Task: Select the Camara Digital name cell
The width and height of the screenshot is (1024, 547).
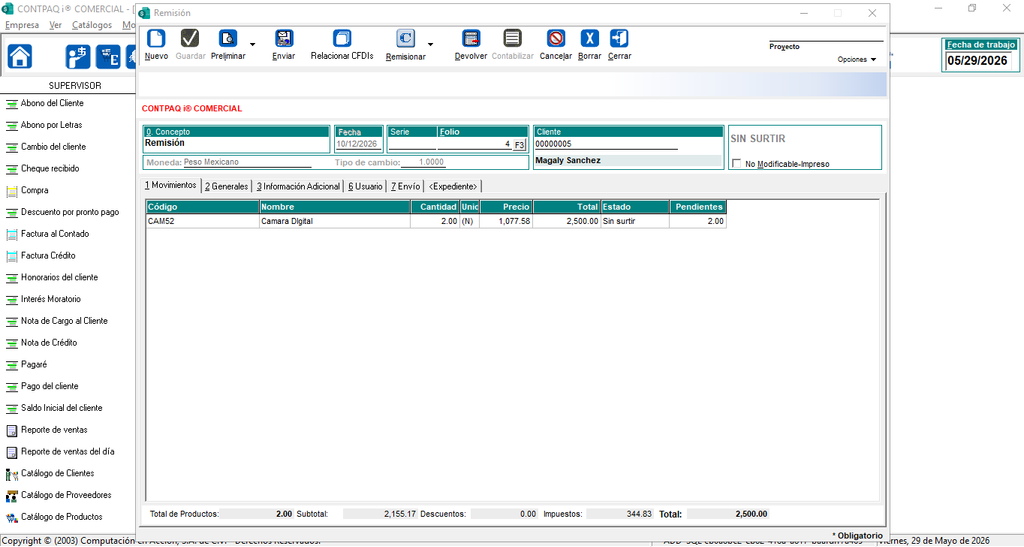Action: click(335, 221)
